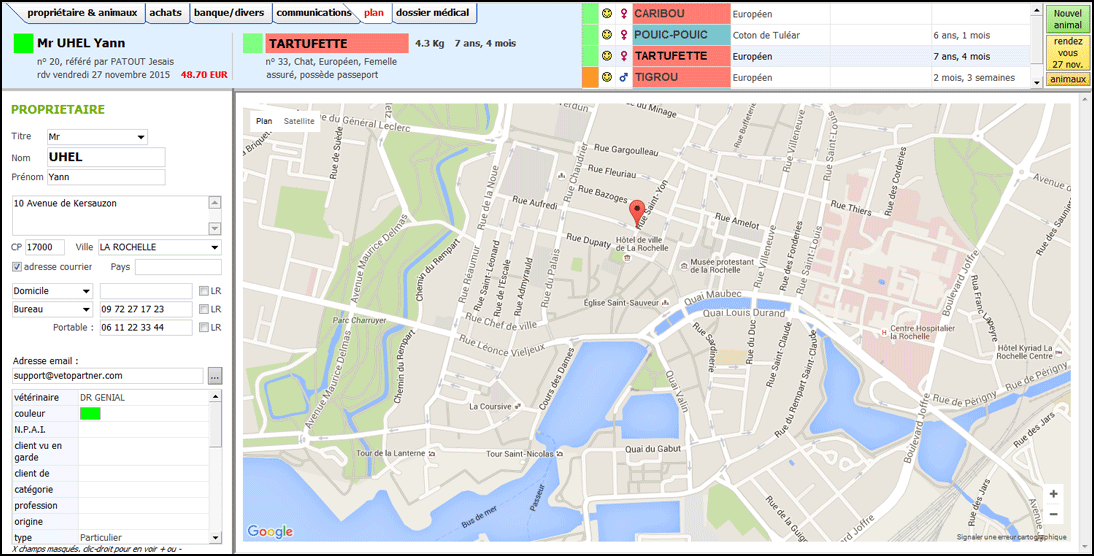Click the CP postal code field
1094x556 pixels.
45,247
